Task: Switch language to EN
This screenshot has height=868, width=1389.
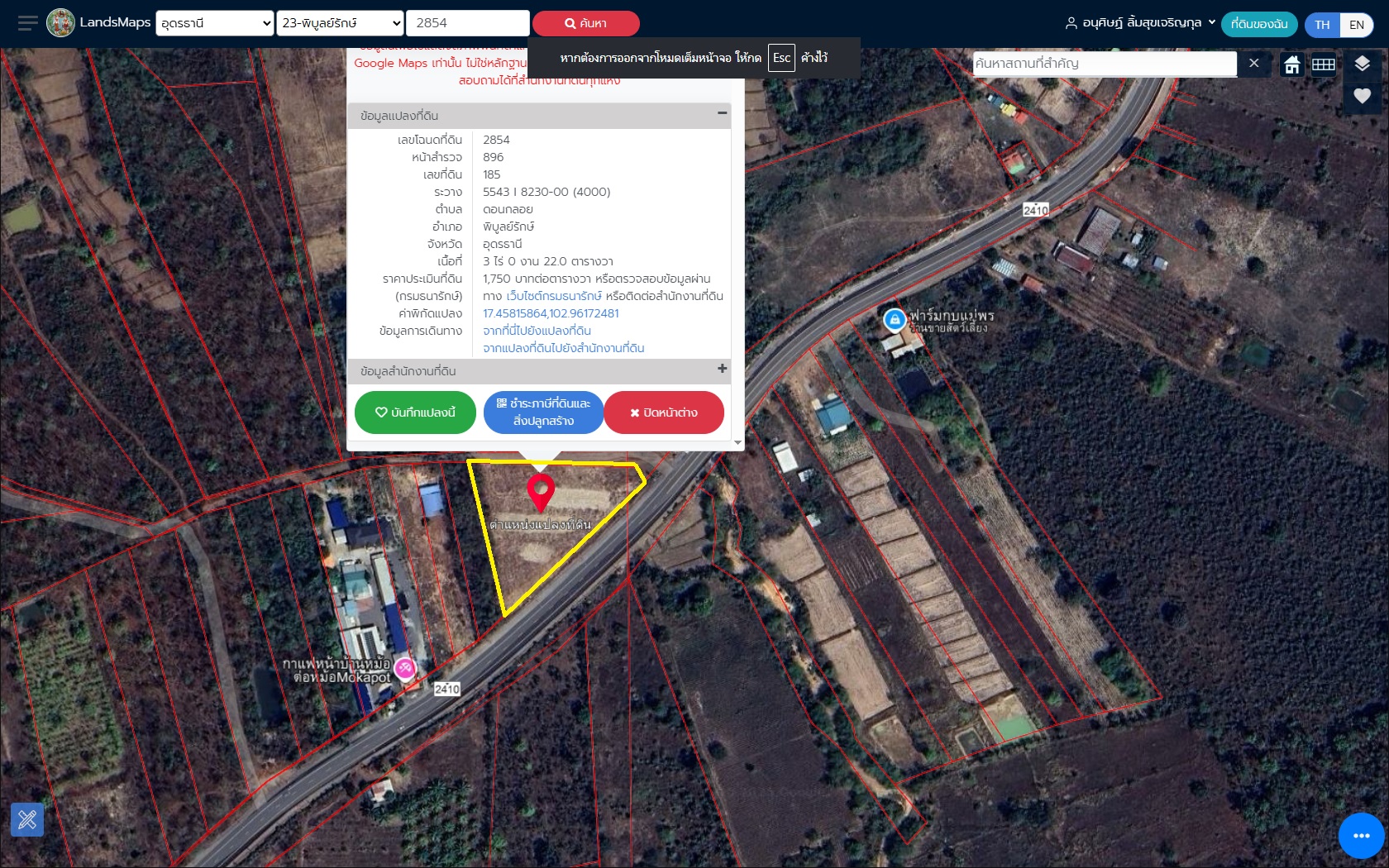Action: point(1356,25)
